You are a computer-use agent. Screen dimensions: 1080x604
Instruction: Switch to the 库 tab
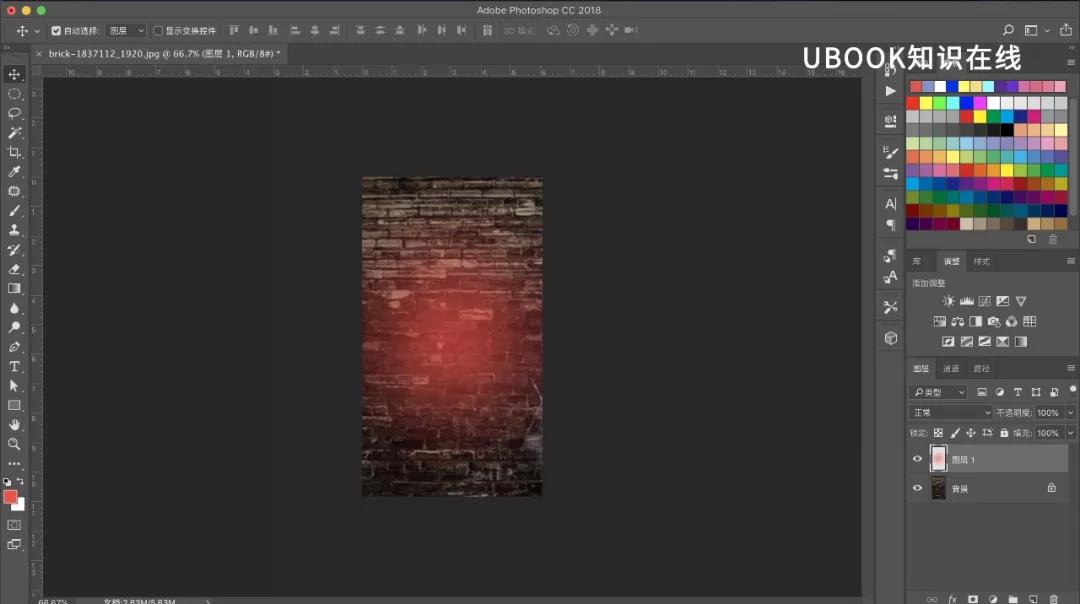[x=917, y=262]
